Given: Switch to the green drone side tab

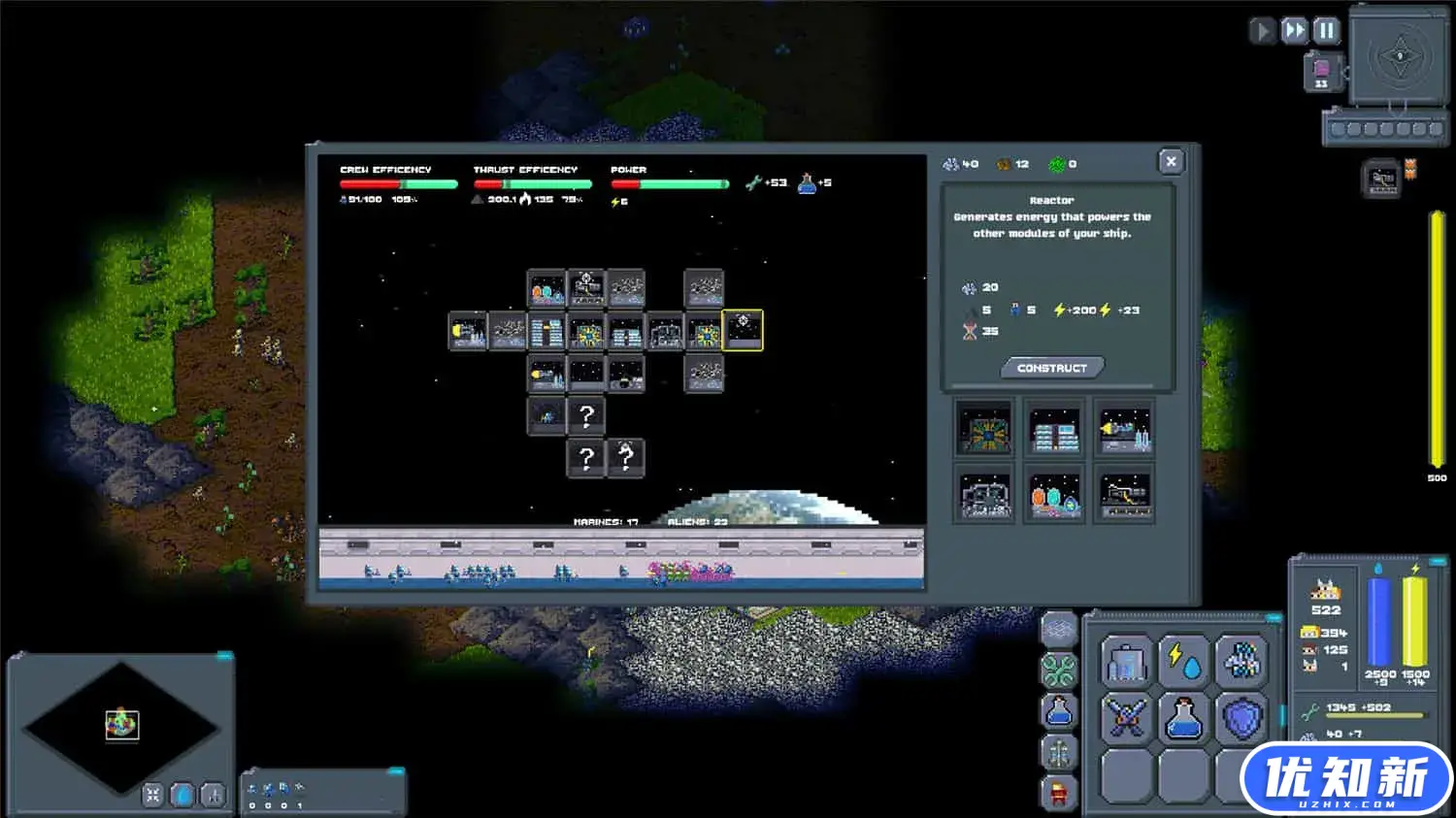Looking at the screenshot, I should click(1059, 670).
